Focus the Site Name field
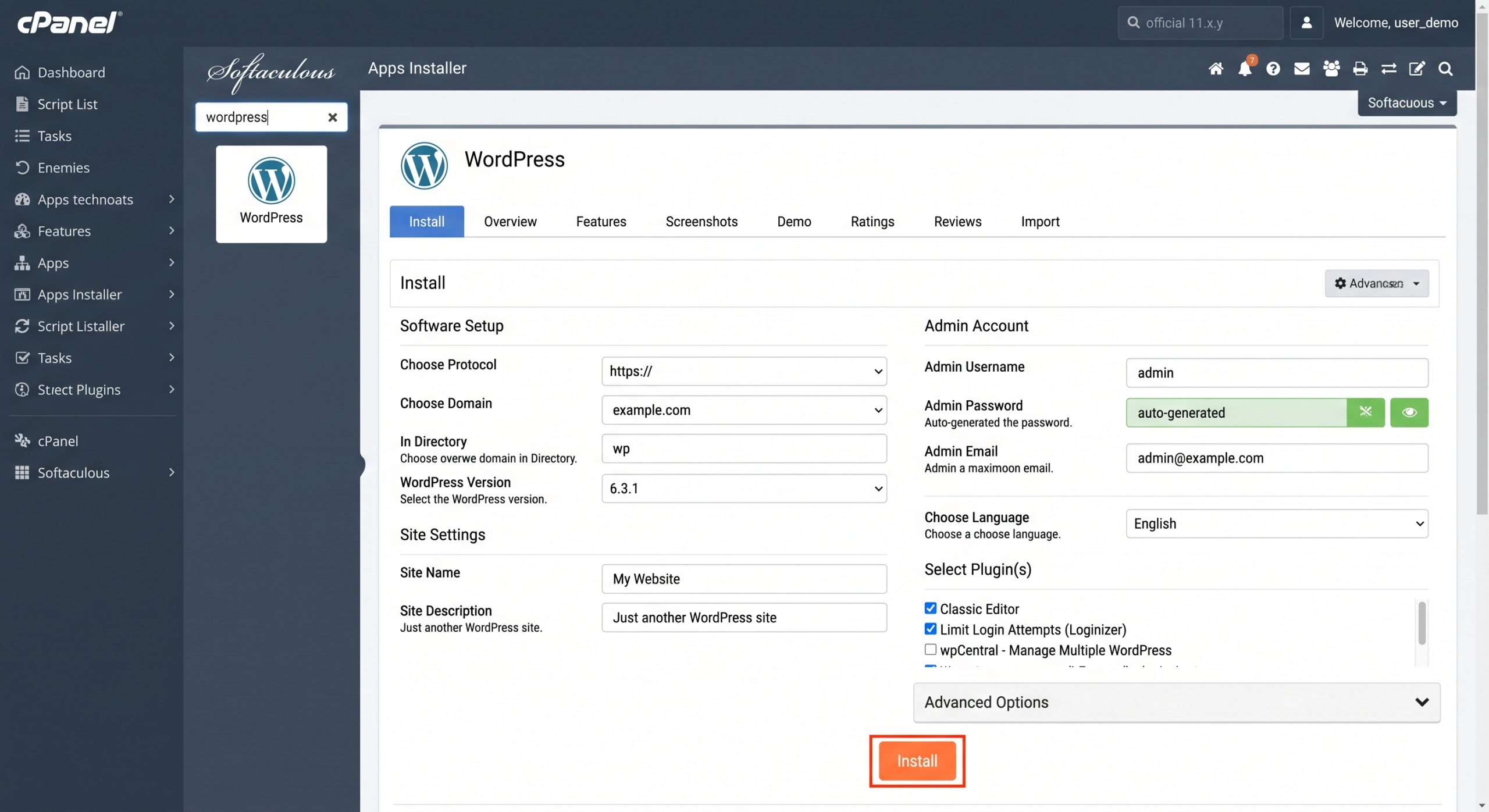The image size is (1489, 812). (x=744, y=579)
